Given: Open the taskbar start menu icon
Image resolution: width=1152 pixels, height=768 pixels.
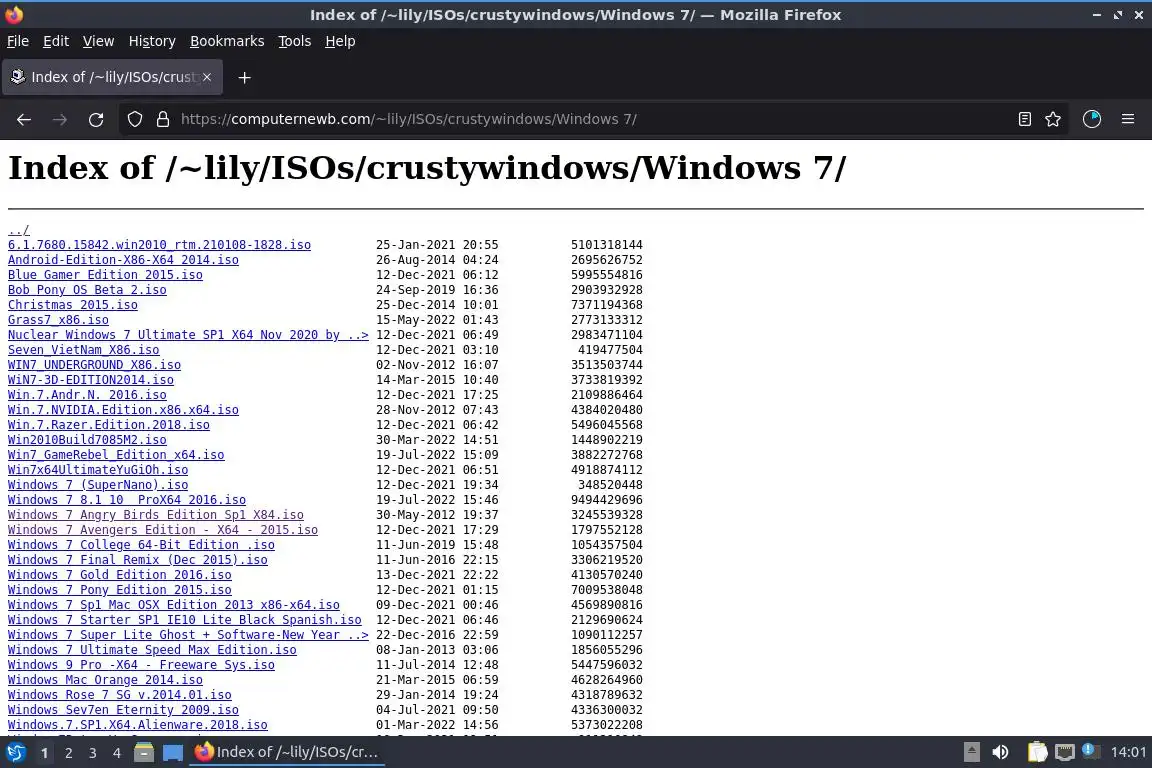Looking at the screenshot, I should 15,752.
